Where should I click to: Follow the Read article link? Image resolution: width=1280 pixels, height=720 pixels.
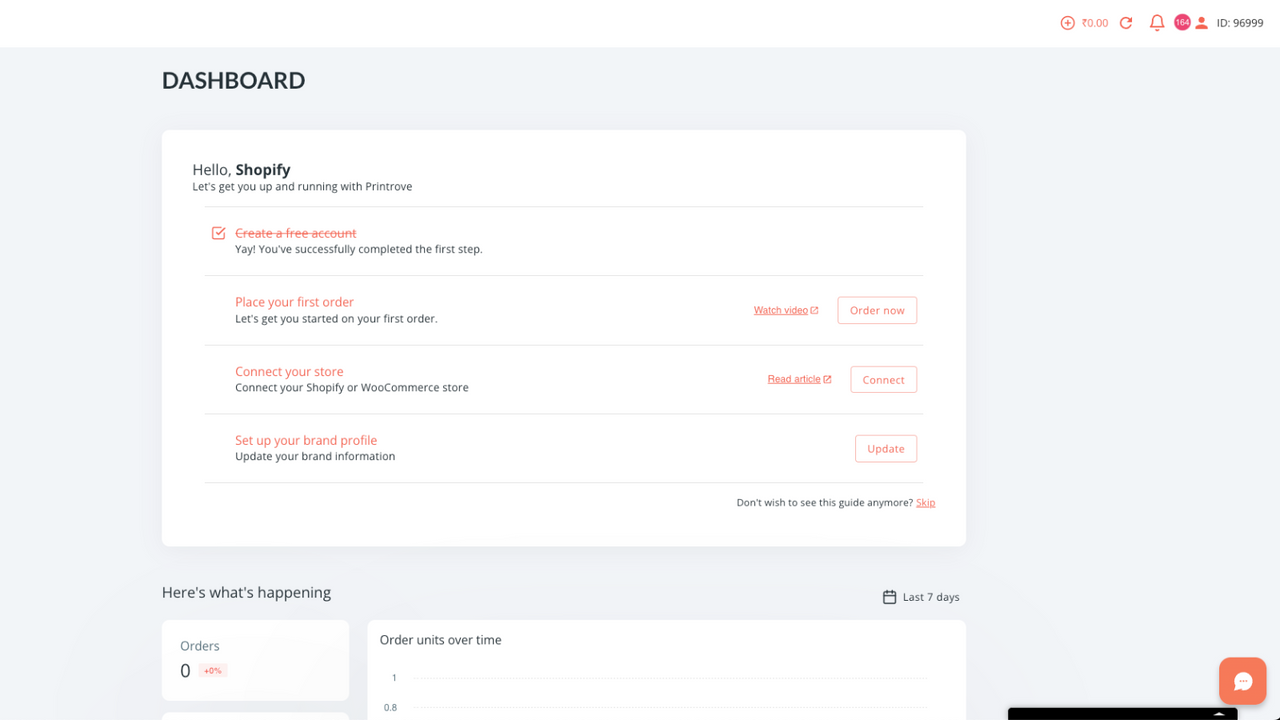(x=794, y=379)
